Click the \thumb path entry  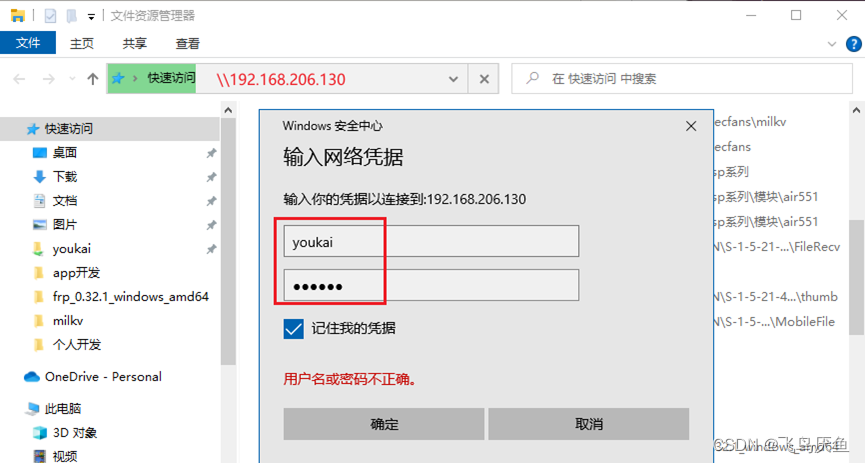point(776,297)
